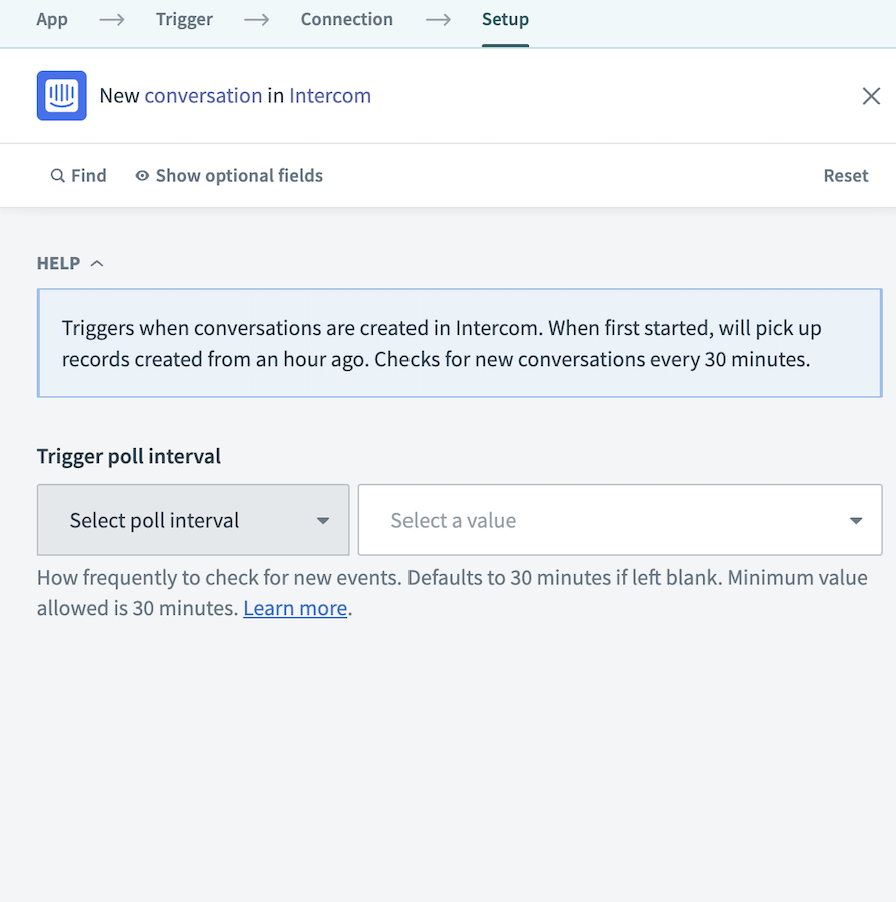Close the trigger setup panel with the X
The height and width of the screenshot is (902, 896).
pyautogui.click(x=871, y=95)
